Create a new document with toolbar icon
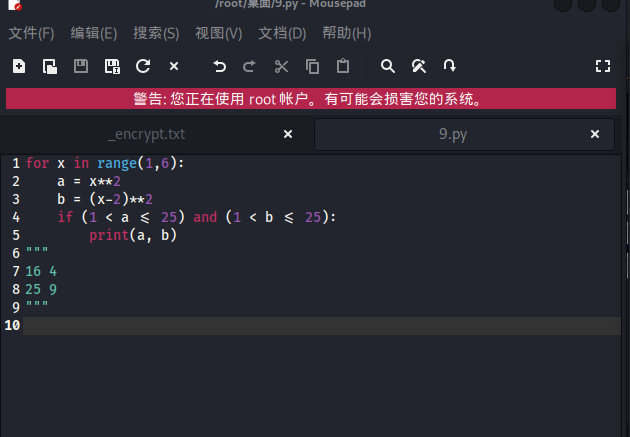Image resolution: width=630 pixels, height=437 pixels. click(19, 67)
